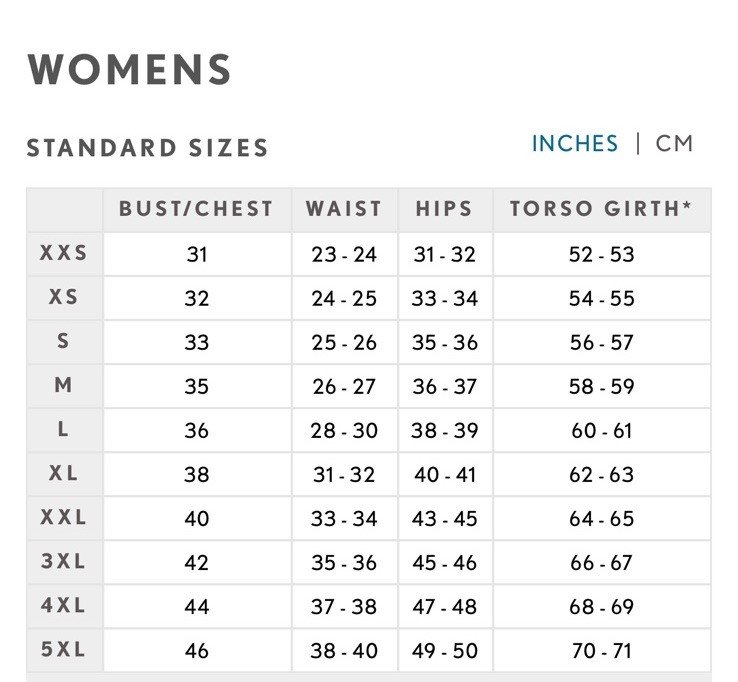Click the HIPS column header
Viewport: 738px width, 682px height.
pyautogui.click(x=444, y=209)
